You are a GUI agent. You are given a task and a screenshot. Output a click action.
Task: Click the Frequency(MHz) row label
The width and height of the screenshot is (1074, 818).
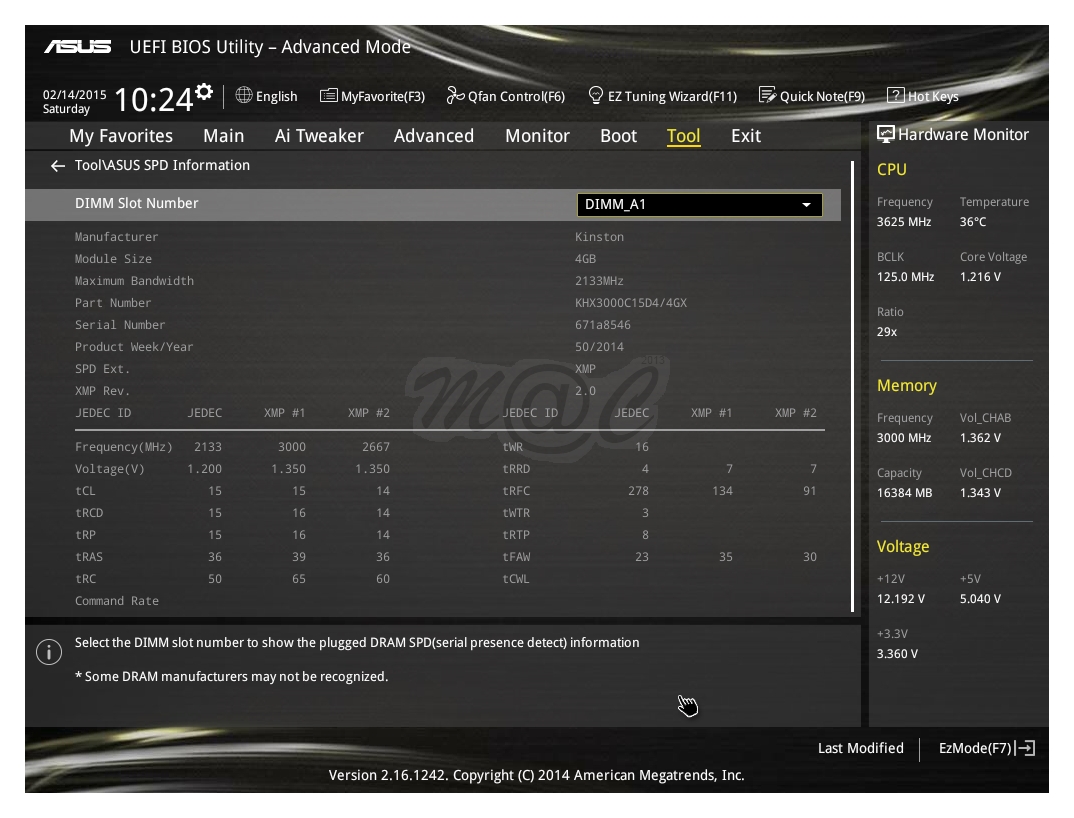click(123, 447)
